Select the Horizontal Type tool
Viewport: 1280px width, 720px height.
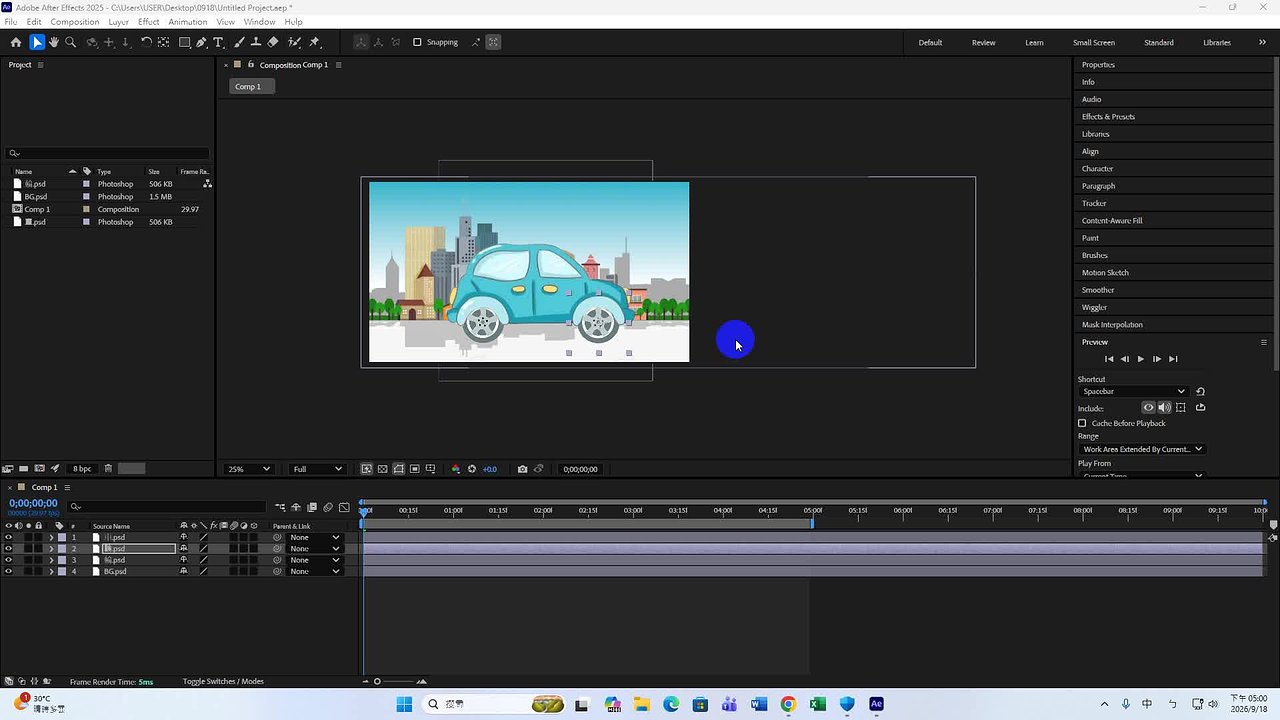pos(218,42)
